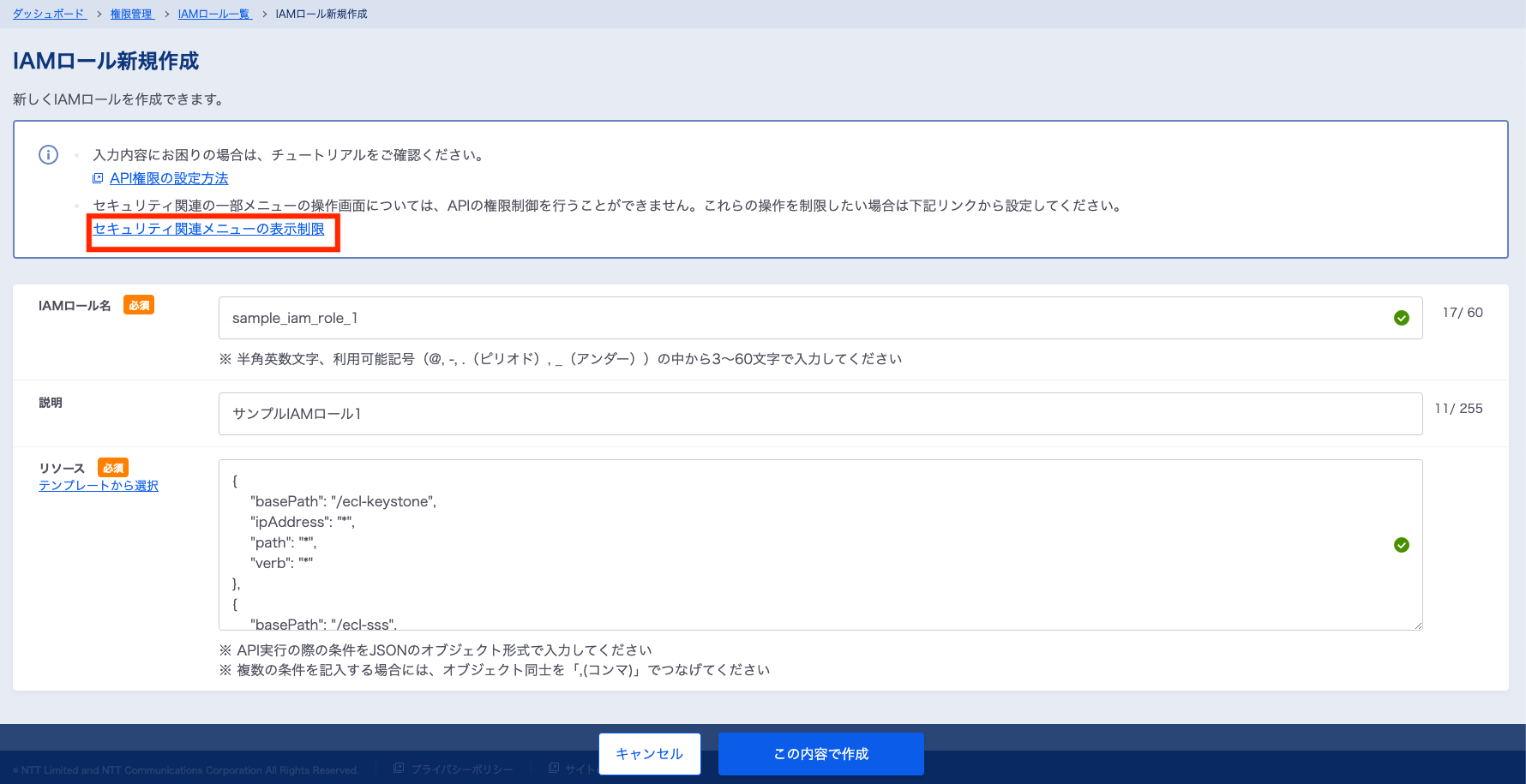This screenshot has width=1526, height=784.
Task: Click the external link icon before プライバシーポリシー
Action: coord(399,769)
